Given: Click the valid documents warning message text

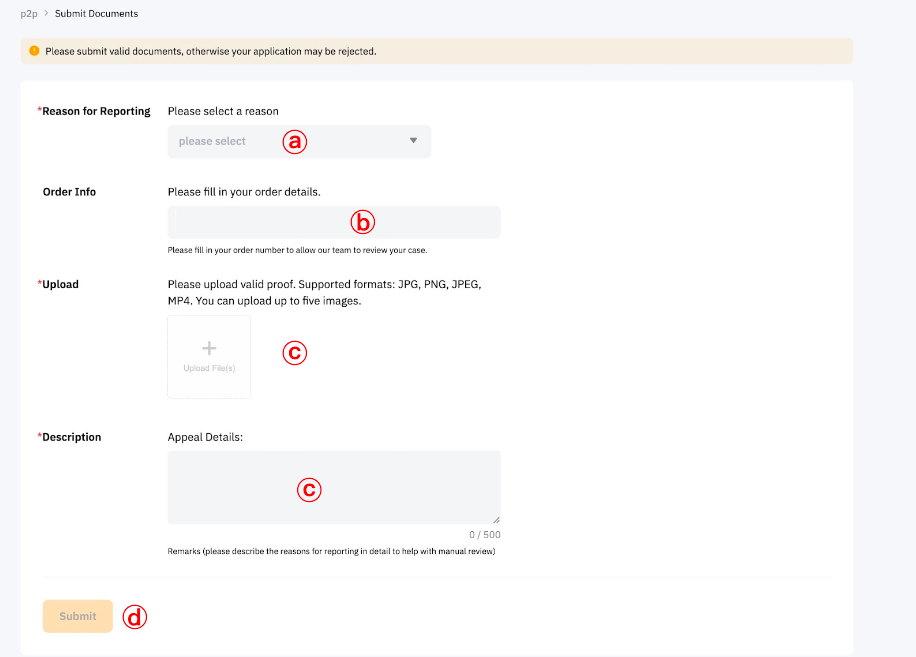Looking at the screenshot, I should (x=210, y=51).
